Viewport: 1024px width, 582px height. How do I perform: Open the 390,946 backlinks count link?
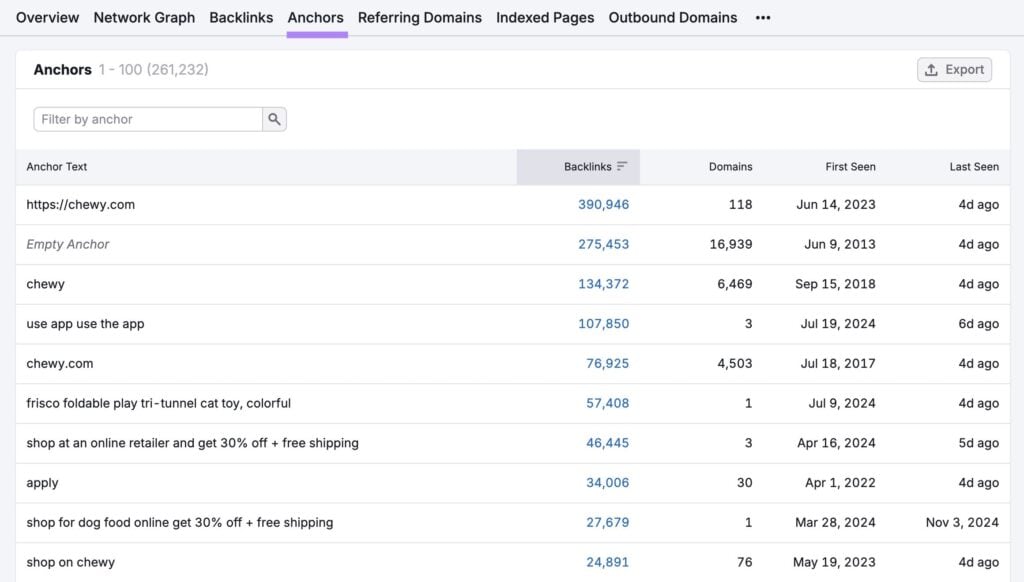pyautogui.click(x=603, y=205)
